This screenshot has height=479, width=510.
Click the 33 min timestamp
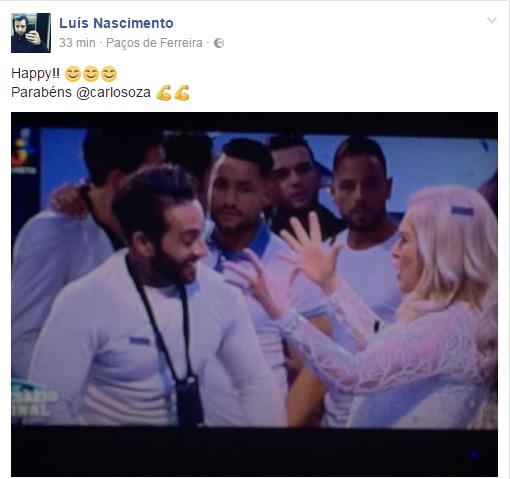[77, 43]
